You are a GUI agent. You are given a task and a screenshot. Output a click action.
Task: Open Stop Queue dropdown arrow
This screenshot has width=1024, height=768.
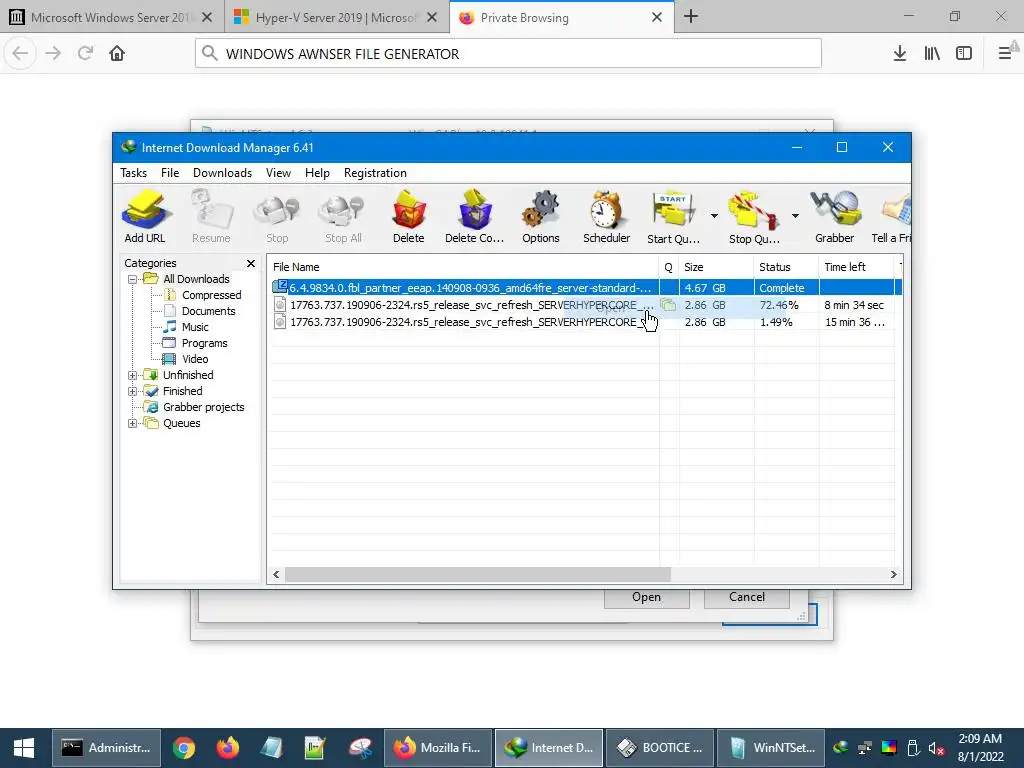(795, 216)
